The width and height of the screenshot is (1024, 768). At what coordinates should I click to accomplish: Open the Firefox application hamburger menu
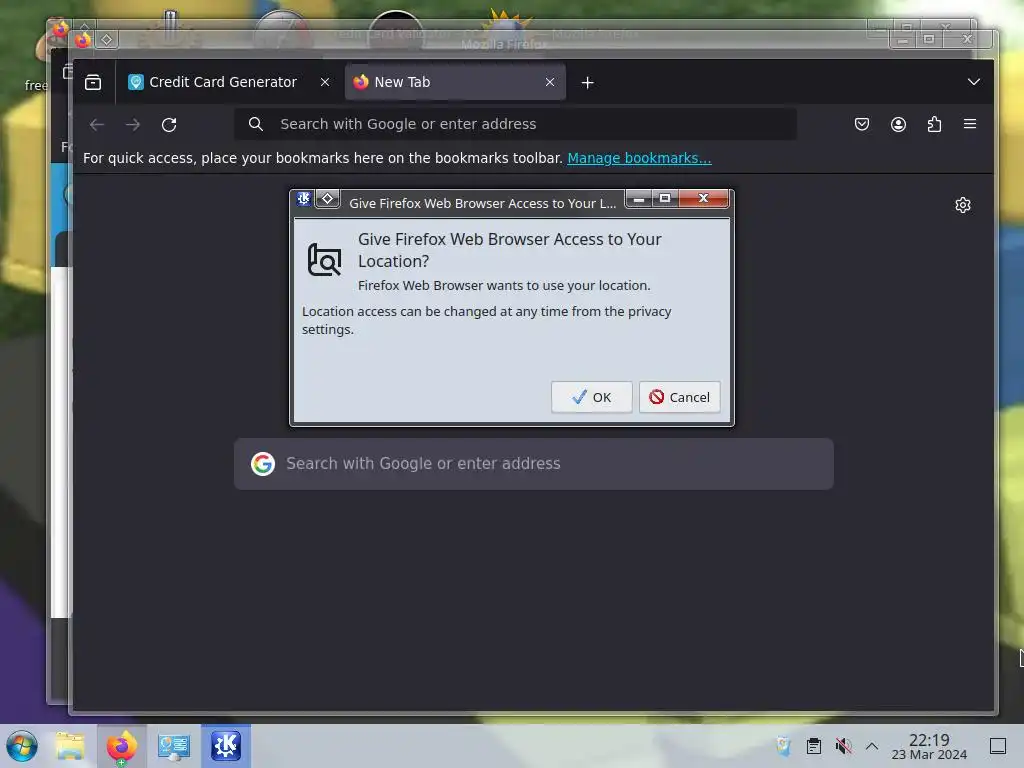coord(970,124)
